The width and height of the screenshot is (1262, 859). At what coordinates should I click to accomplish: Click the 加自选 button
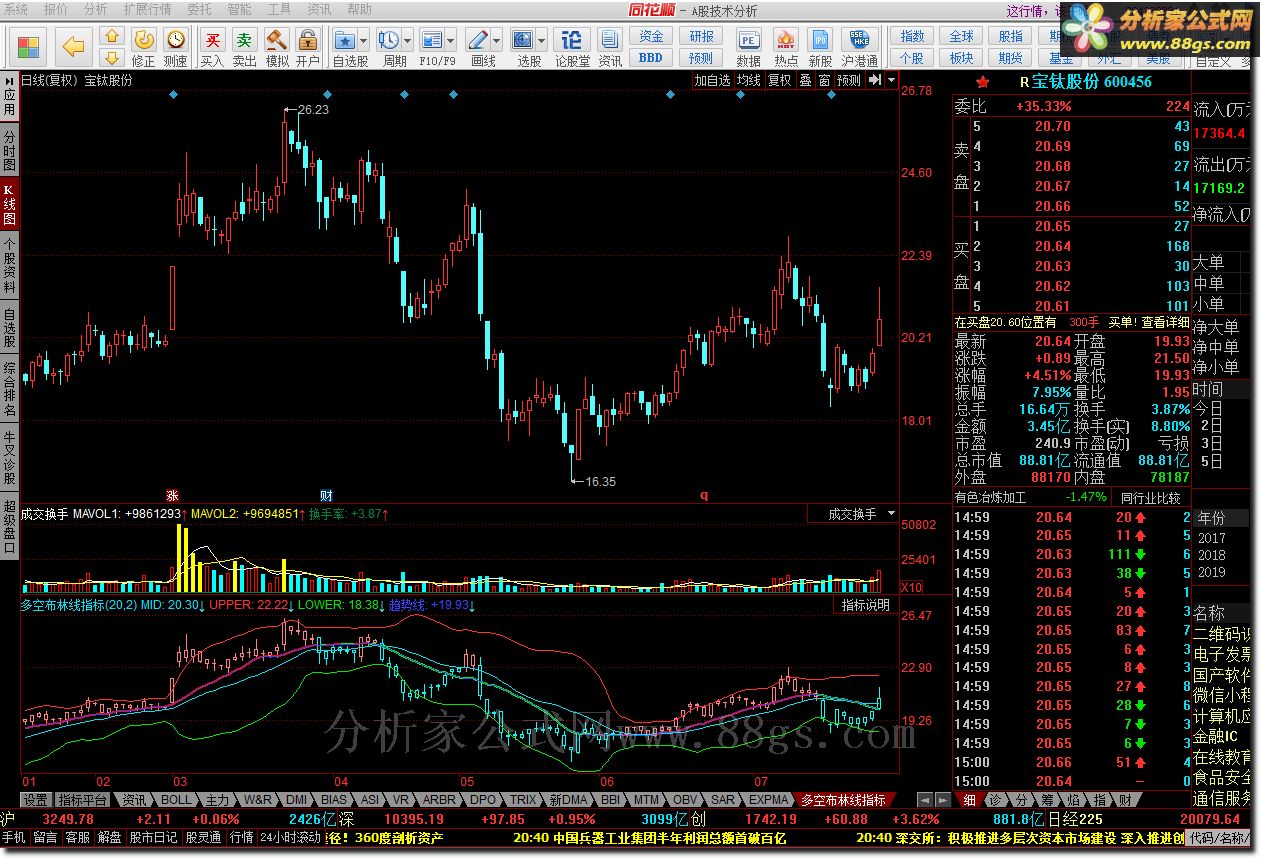tap(713, 80)
